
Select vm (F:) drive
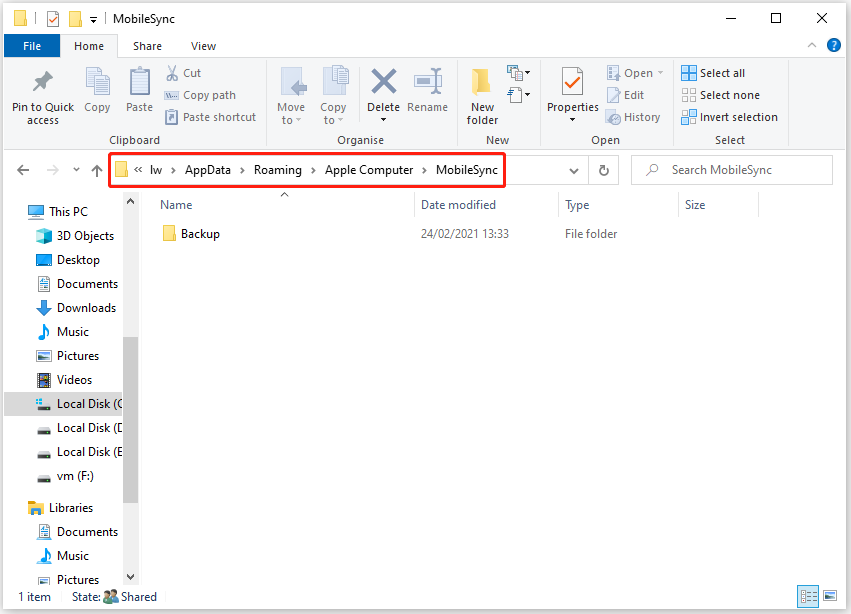[65, 476]
